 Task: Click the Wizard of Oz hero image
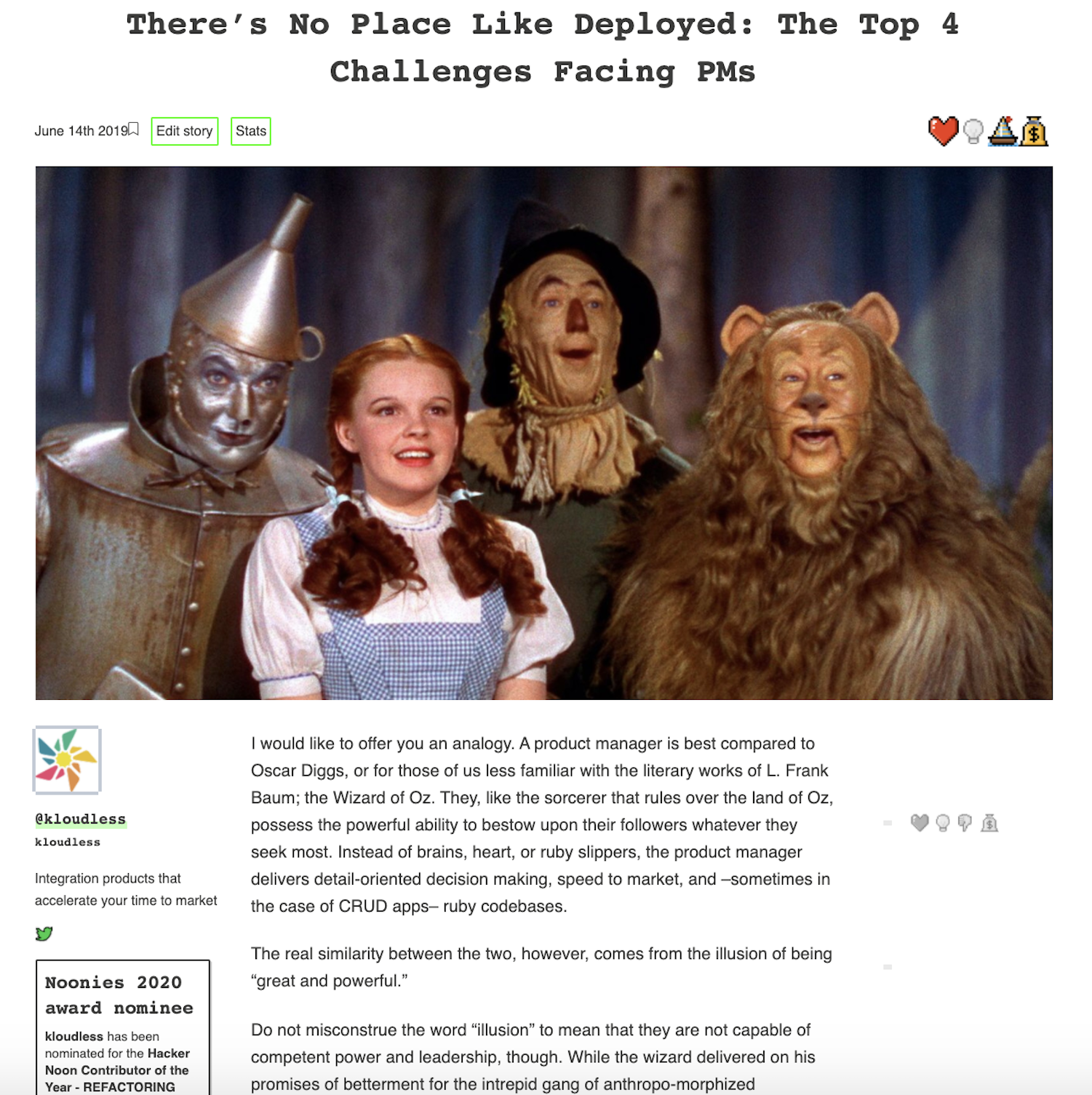tap(544, 433)
